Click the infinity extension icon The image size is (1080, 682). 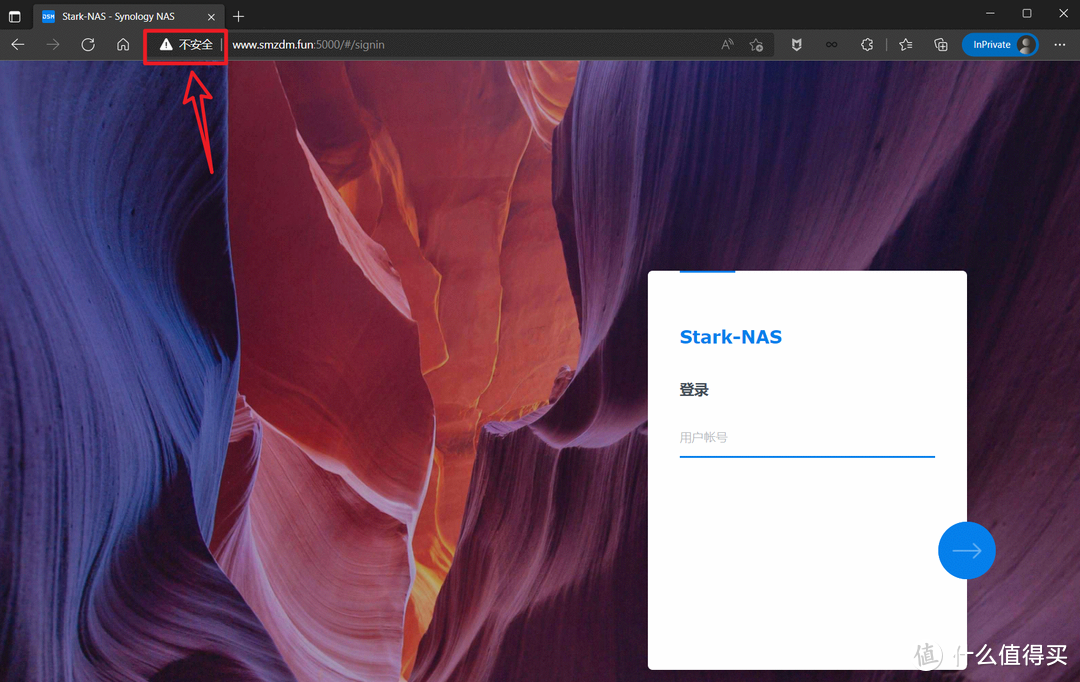click(x=831, y=45)
